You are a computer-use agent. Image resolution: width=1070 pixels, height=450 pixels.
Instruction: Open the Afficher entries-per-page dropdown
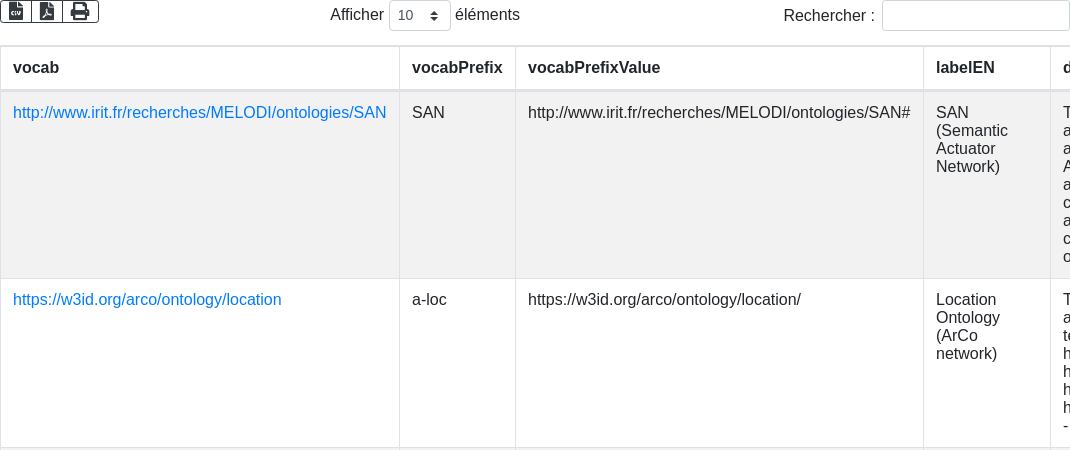pos(419,16)
